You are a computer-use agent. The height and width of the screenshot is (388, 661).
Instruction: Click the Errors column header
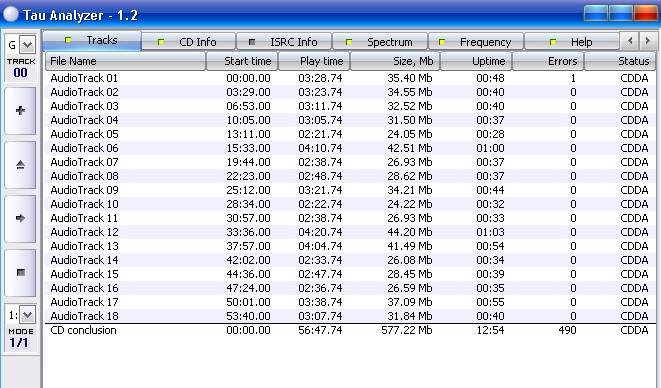(548, 61)
